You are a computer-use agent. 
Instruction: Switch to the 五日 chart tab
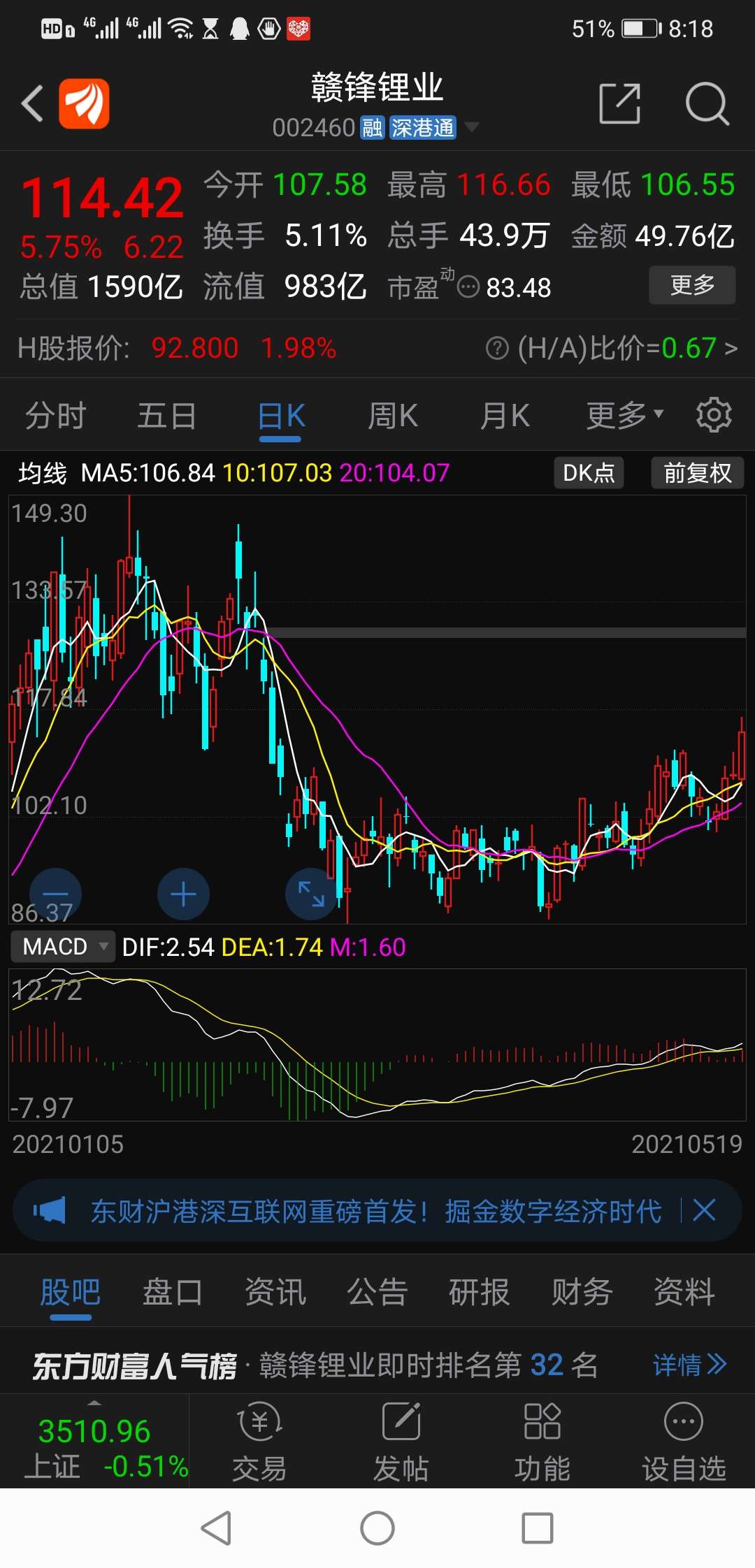pos(167,416)
